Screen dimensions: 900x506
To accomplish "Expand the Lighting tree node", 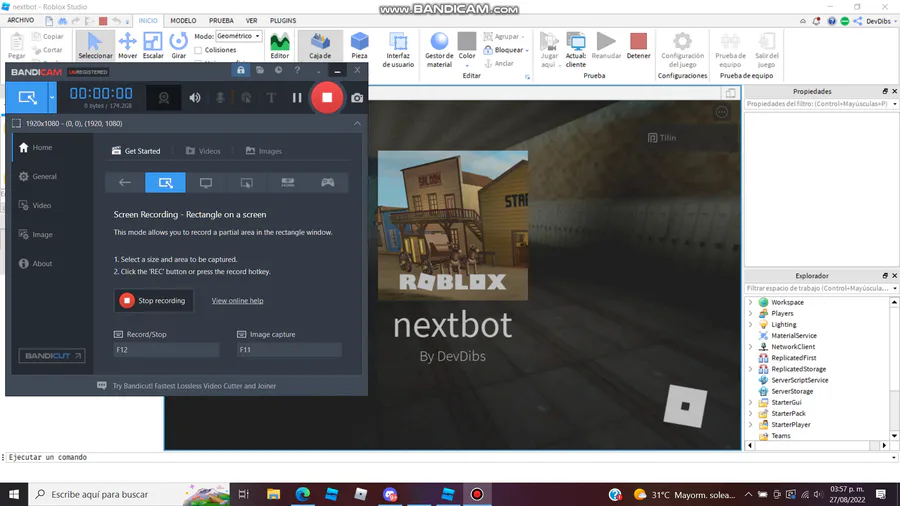I will pos(750,324).
